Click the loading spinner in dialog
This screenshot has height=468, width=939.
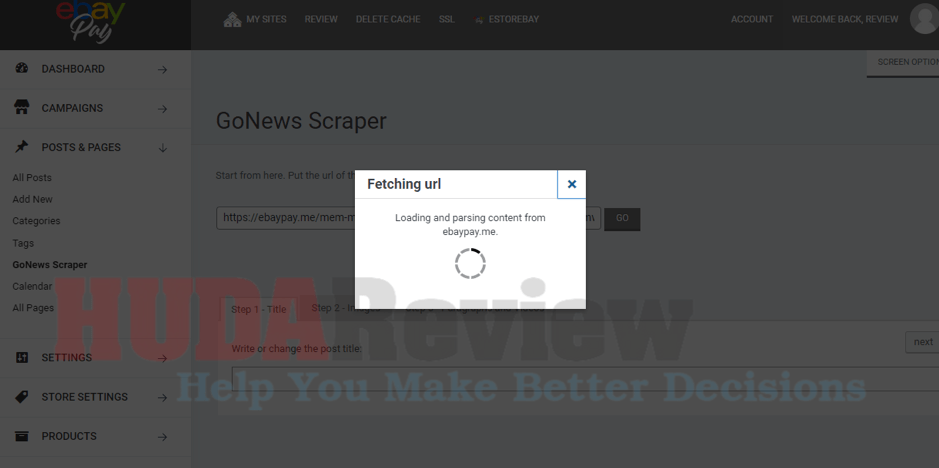(x=470, y=263)
